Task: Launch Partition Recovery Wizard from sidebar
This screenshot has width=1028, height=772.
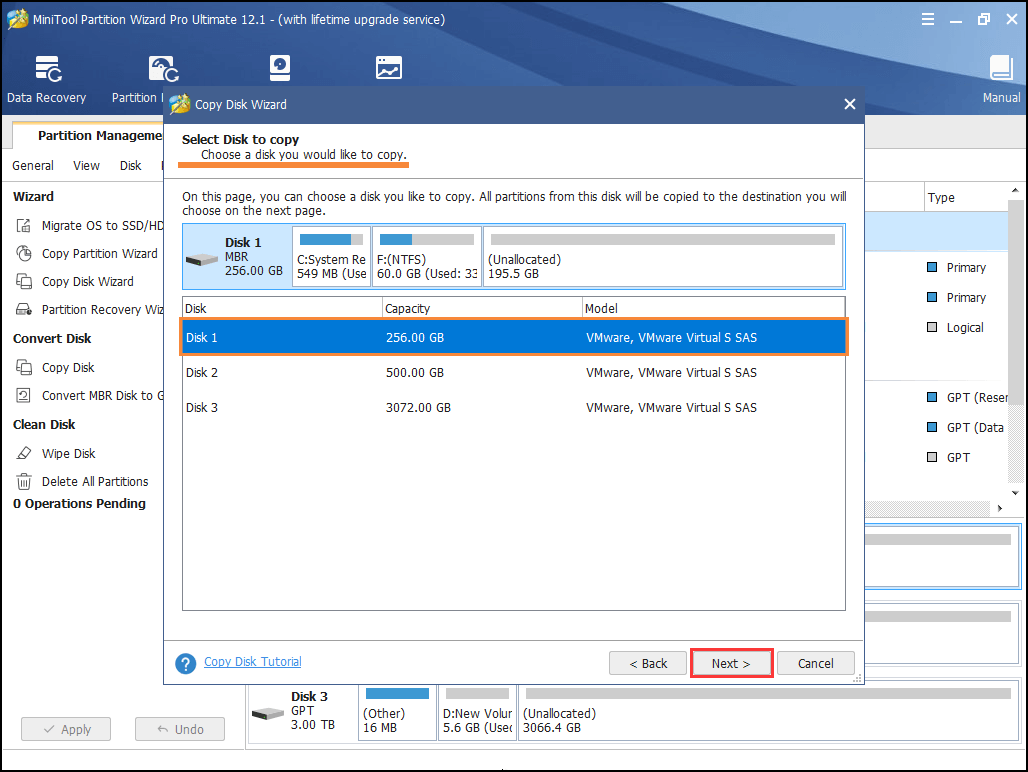Action: pyautogui.click(x=89, y=309)
